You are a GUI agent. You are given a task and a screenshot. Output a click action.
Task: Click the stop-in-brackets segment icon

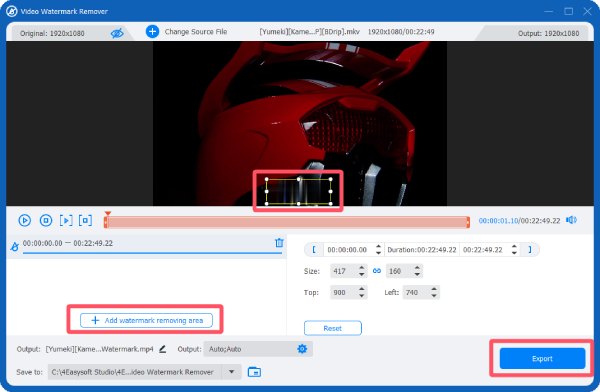pyautogui.click(x=85, y=220)
